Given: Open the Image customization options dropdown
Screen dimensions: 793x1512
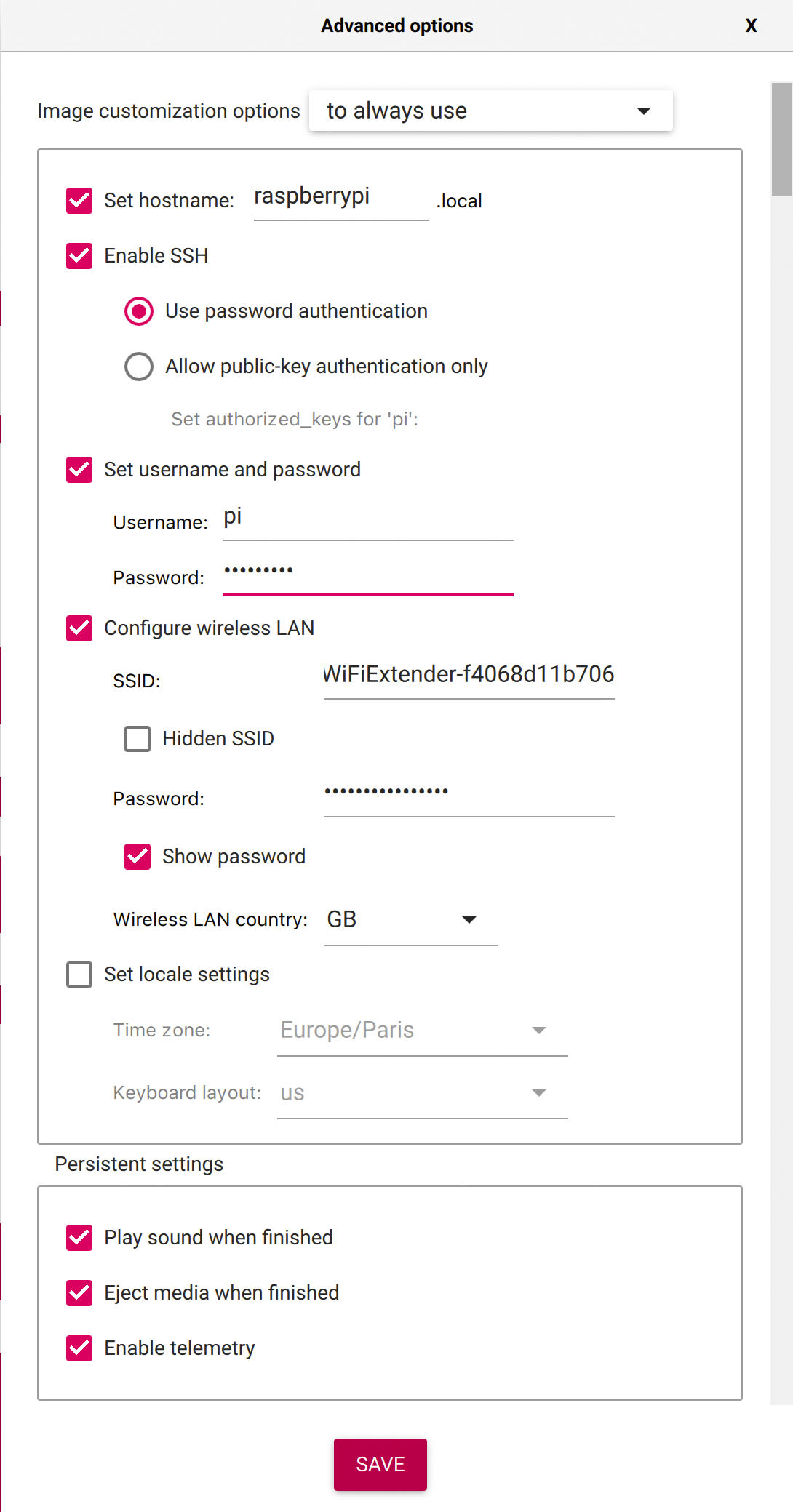Looking at the screenshot, I should pos(490,111).
